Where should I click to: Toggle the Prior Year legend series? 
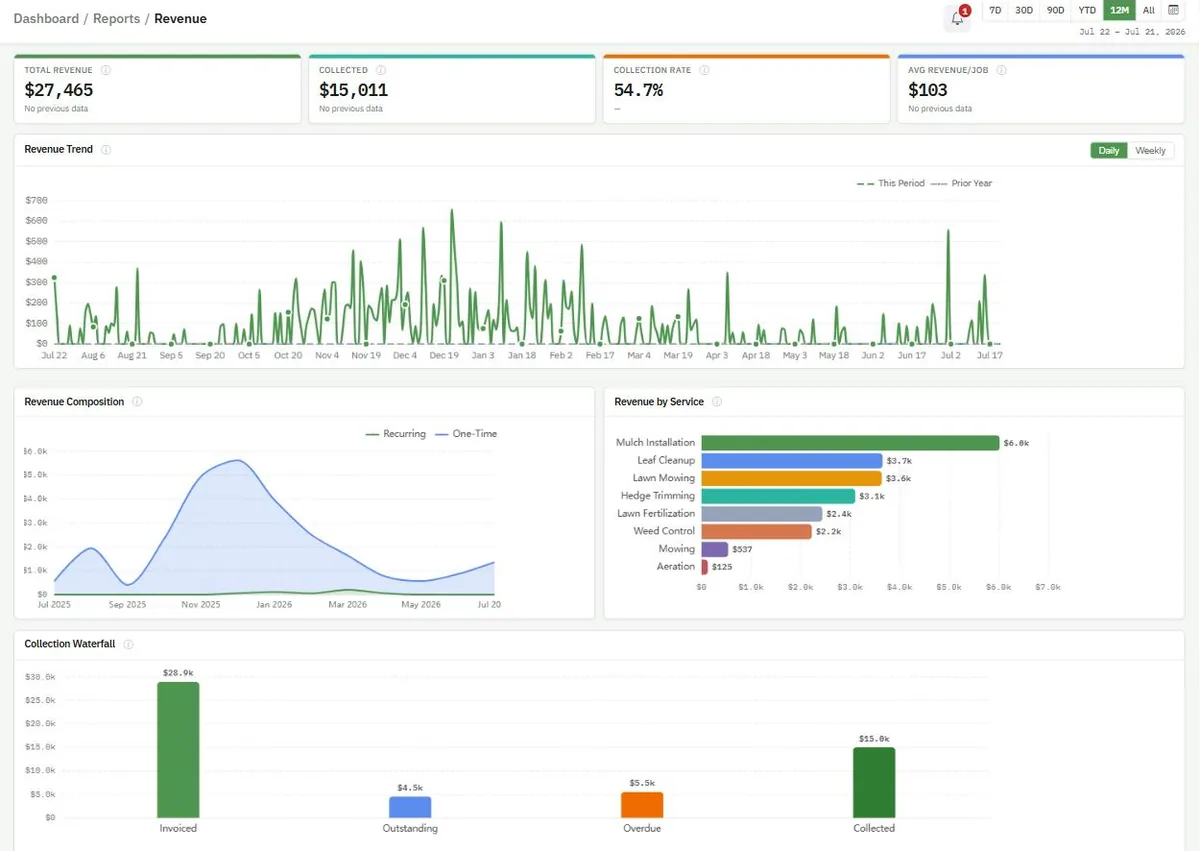(961, 184)
